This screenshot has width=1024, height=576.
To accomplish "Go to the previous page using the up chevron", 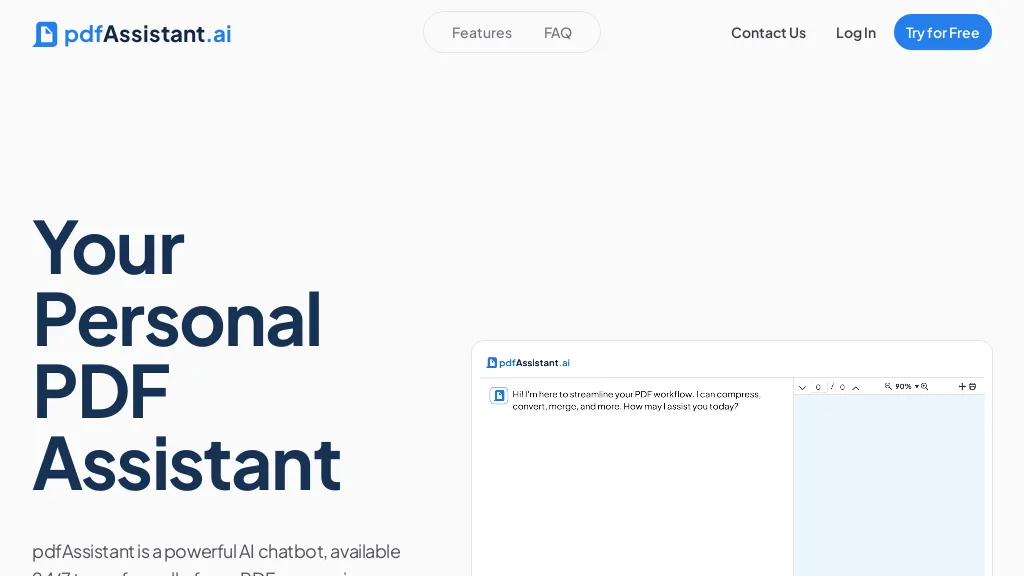I will pos(855,387).
